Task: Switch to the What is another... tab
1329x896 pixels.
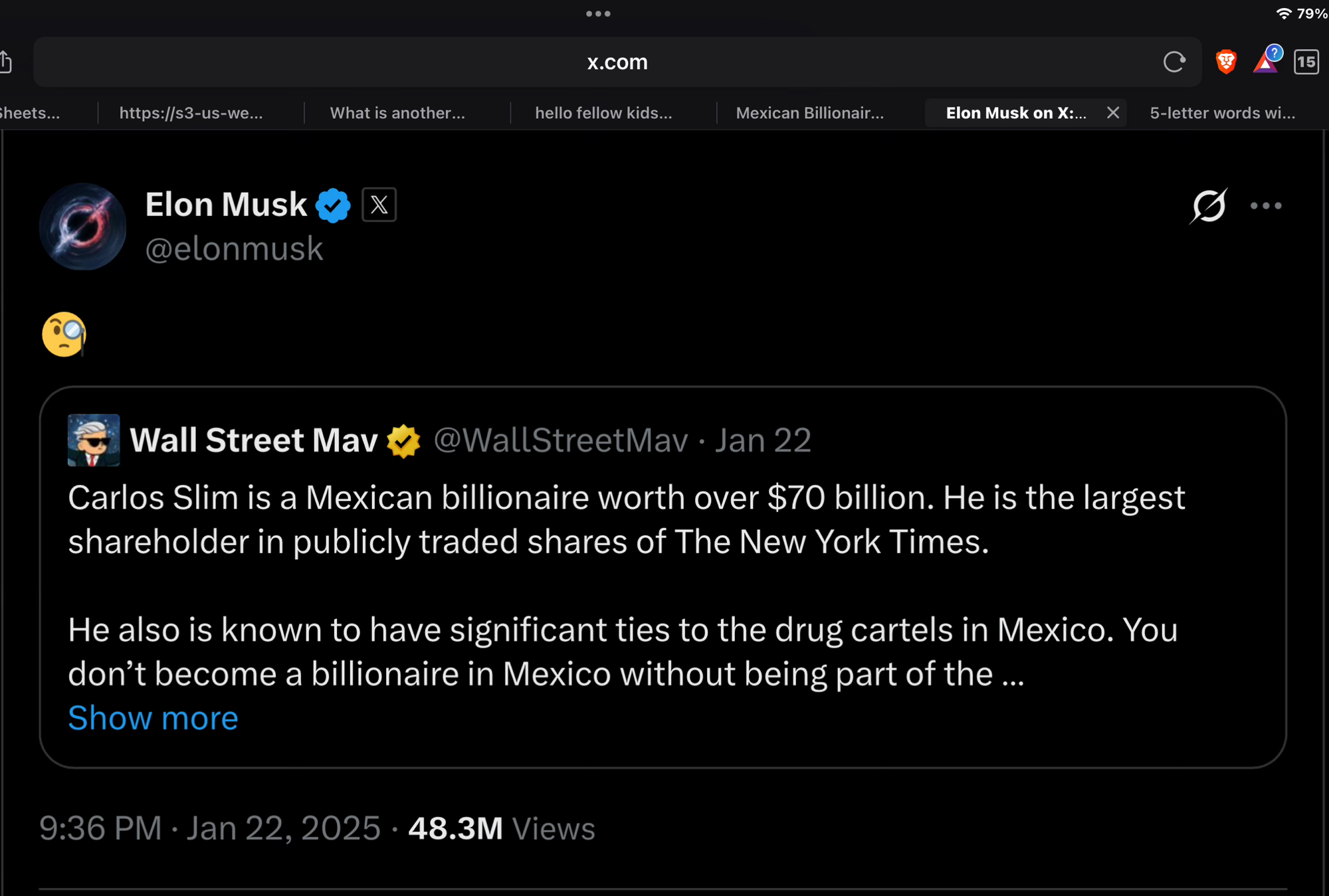Action: pyautogui.click(x=397, y=113)
